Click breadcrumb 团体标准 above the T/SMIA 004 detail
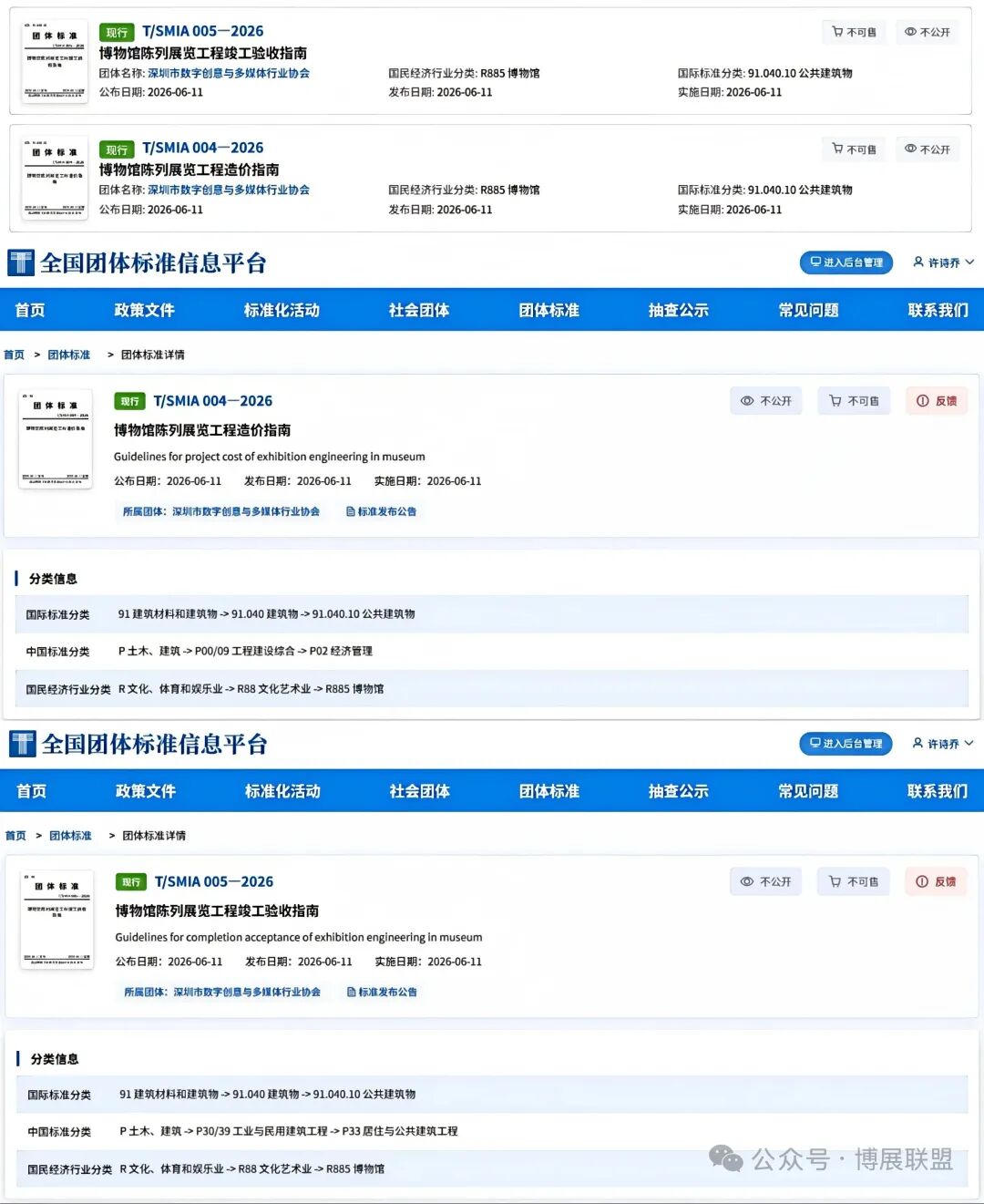984x1204 pixels. coord(69,355)
